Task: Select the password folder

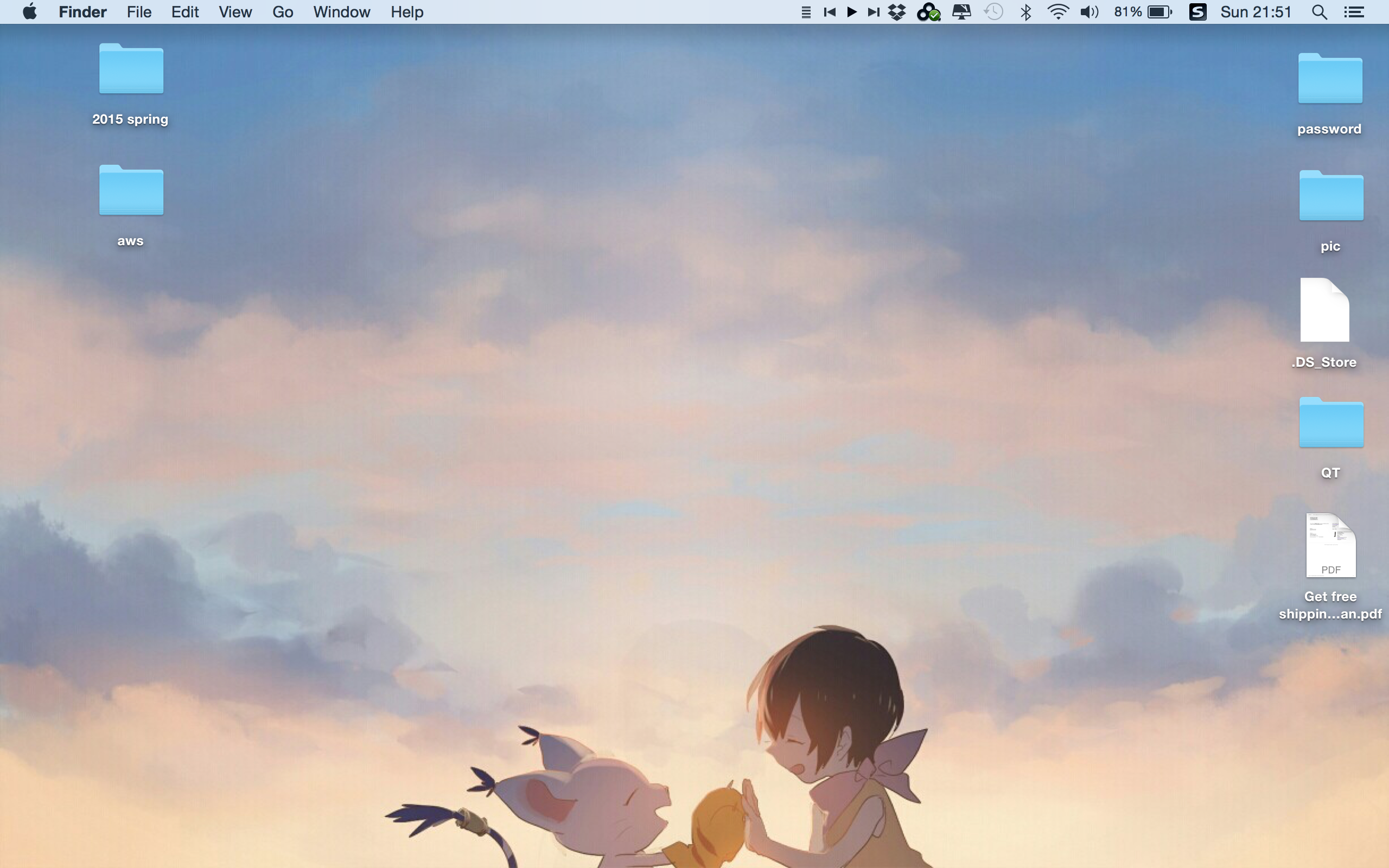Action: (x=1330, y=79)
